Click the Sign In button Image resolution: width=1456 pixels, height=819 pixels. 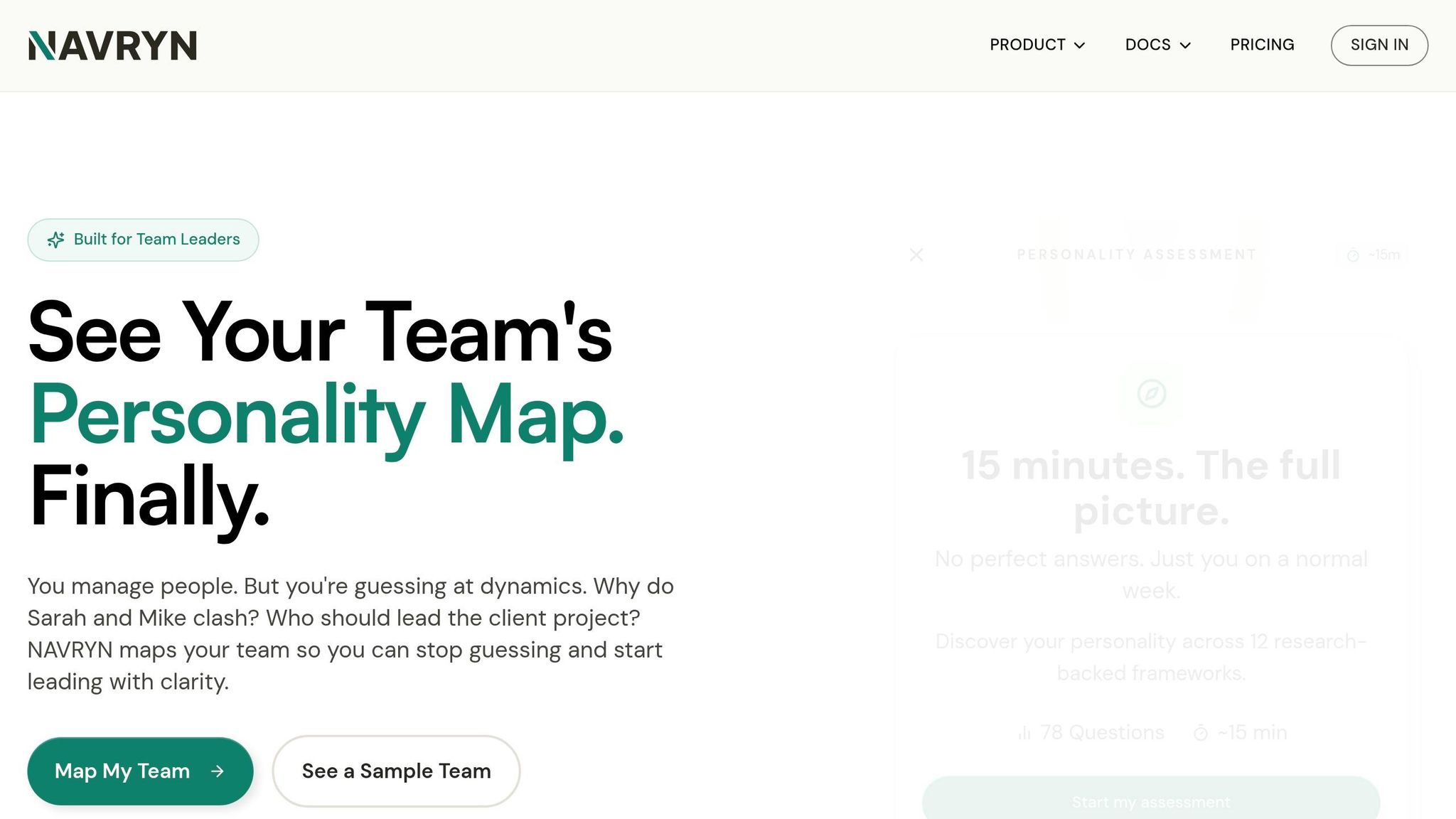click(x=1379, y=45)
